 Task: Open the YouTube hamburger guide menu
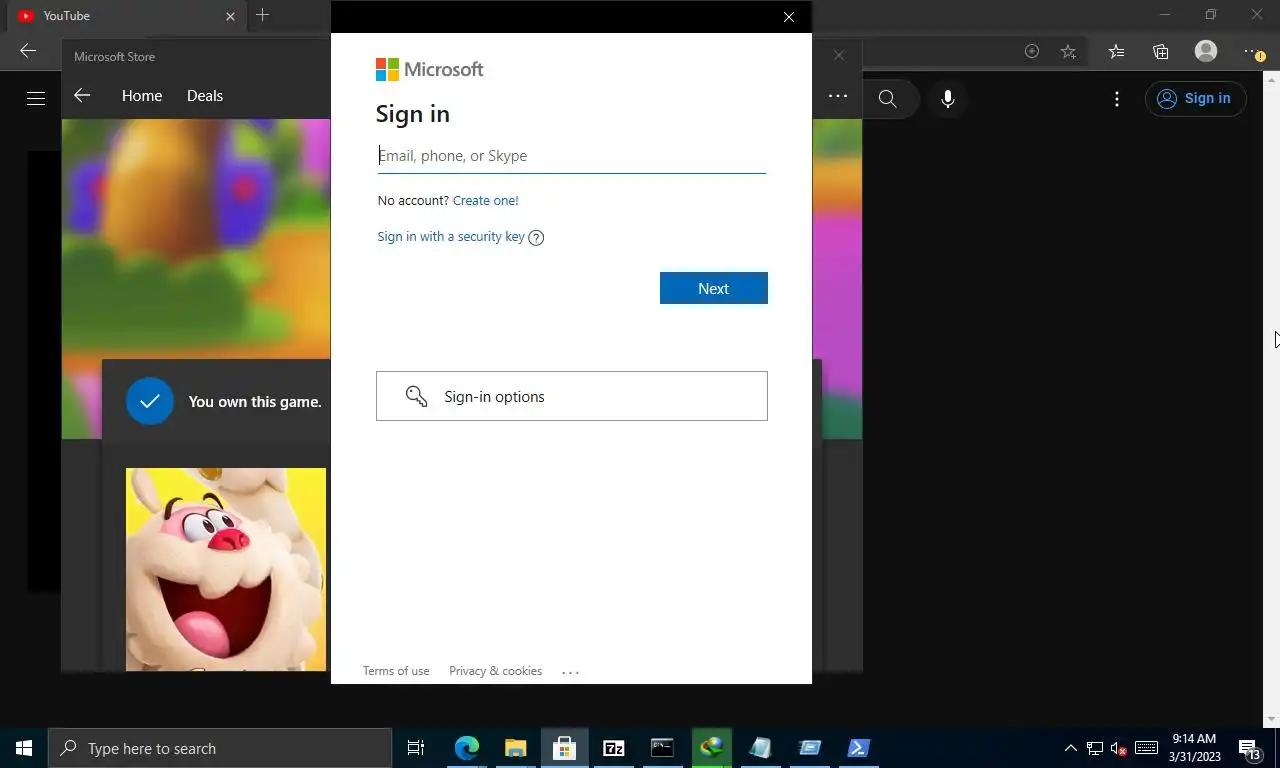pos(36,98)
